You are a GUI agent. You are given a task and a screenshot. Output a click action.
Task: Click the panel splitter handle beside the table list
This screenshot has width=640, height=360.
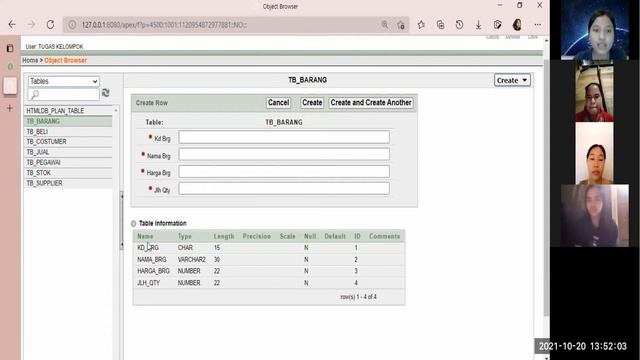[x=122, y=220]
